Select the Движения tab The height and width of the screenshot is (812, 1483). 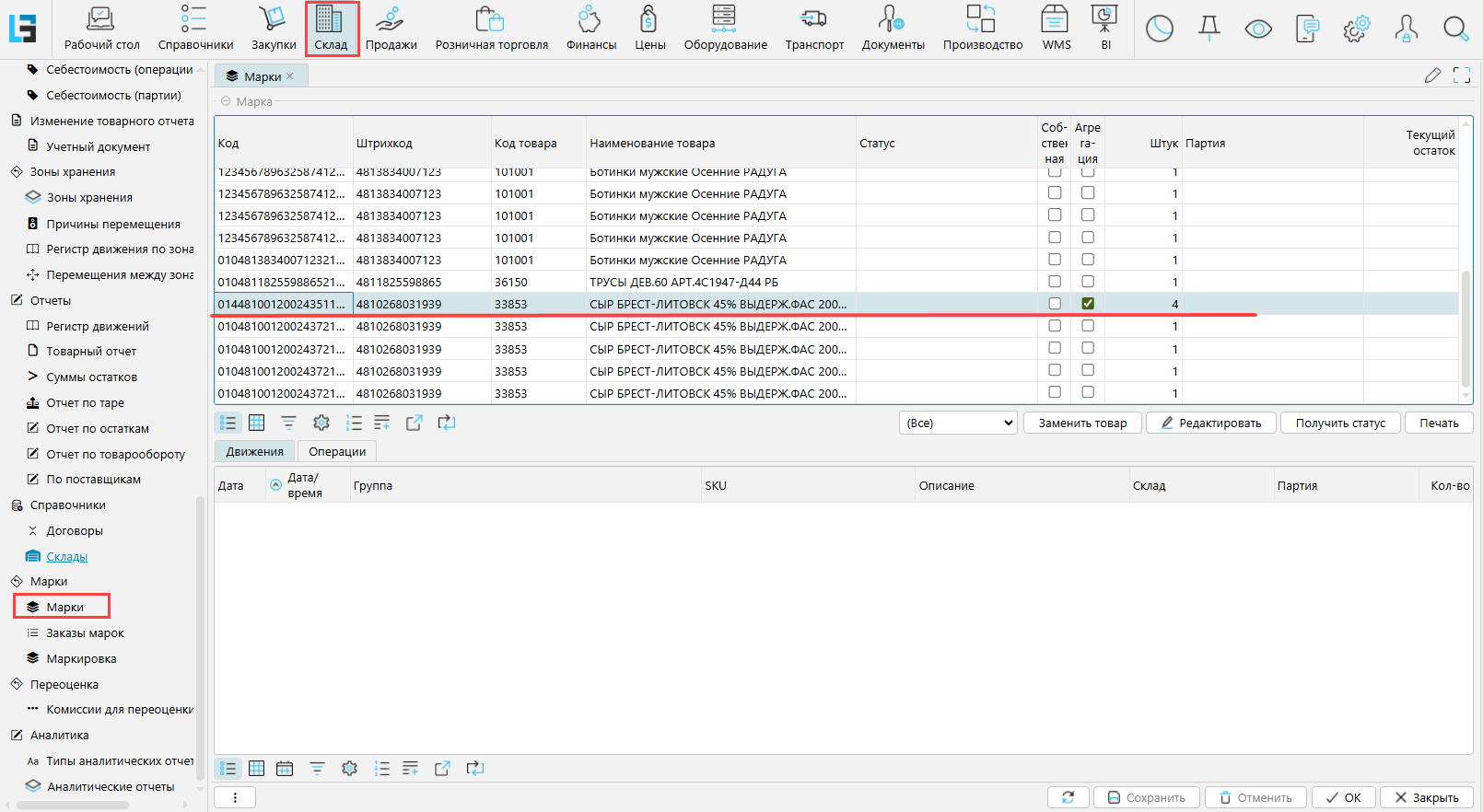coord(255,451)
